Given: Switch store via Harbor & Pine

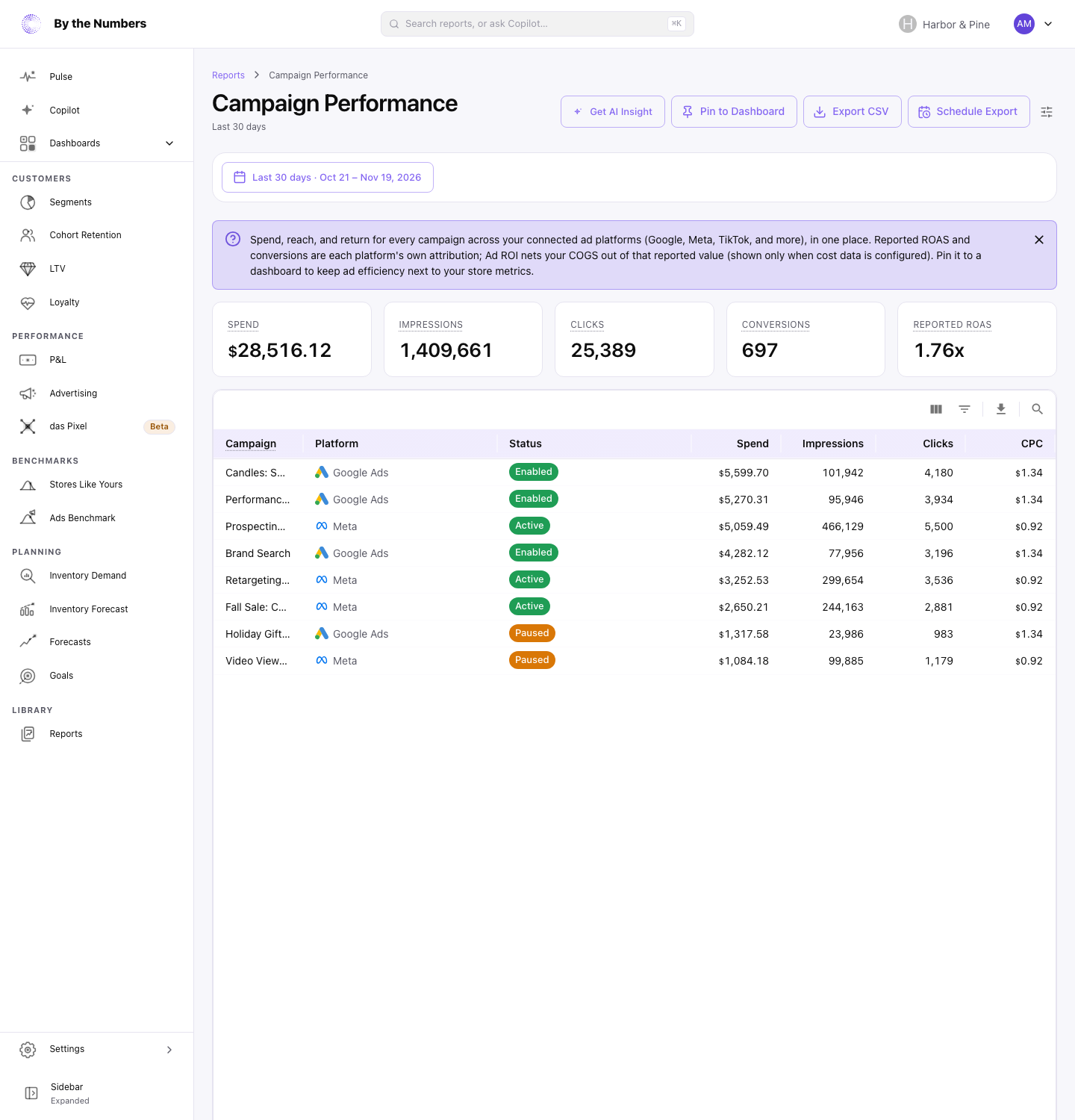Looking at the screenshot, I should point(944,24).
